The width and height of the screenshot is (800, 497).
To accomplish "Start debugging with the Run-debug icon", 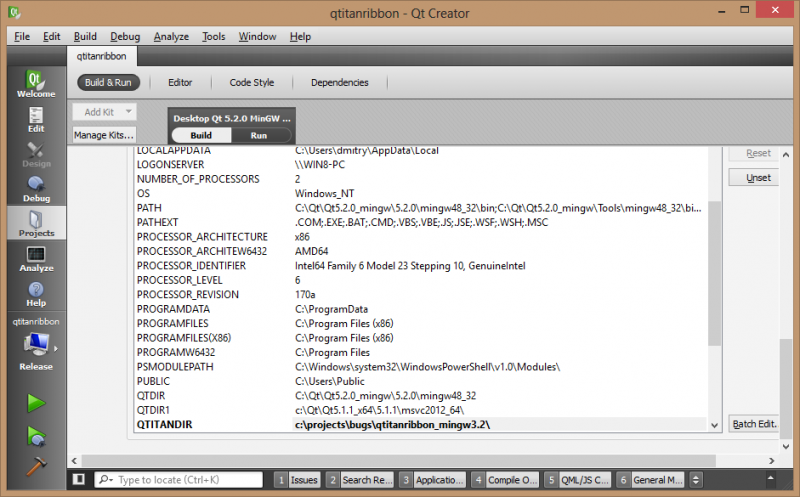I will tap(36, 436).
